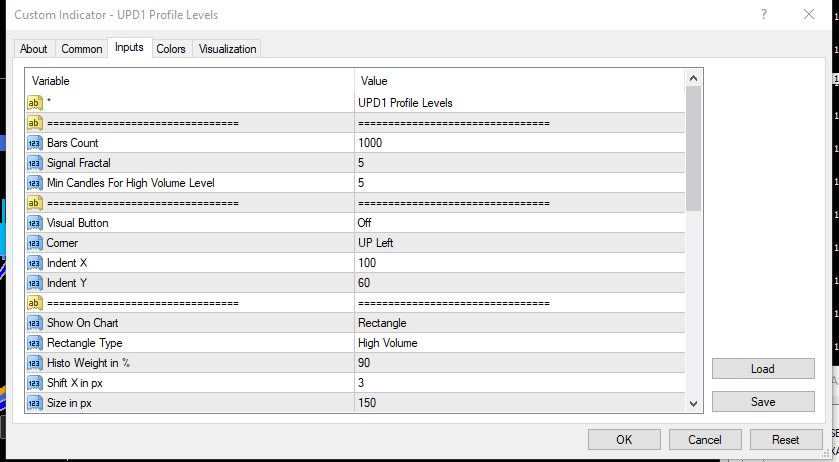Go to the Common tab
This screenshot has width=839, height=462.
[82, 49]
